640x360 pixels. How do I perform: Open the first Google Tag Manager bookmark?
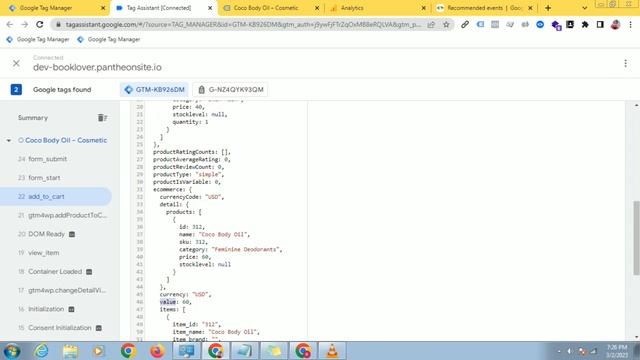[x=38, y=39]
